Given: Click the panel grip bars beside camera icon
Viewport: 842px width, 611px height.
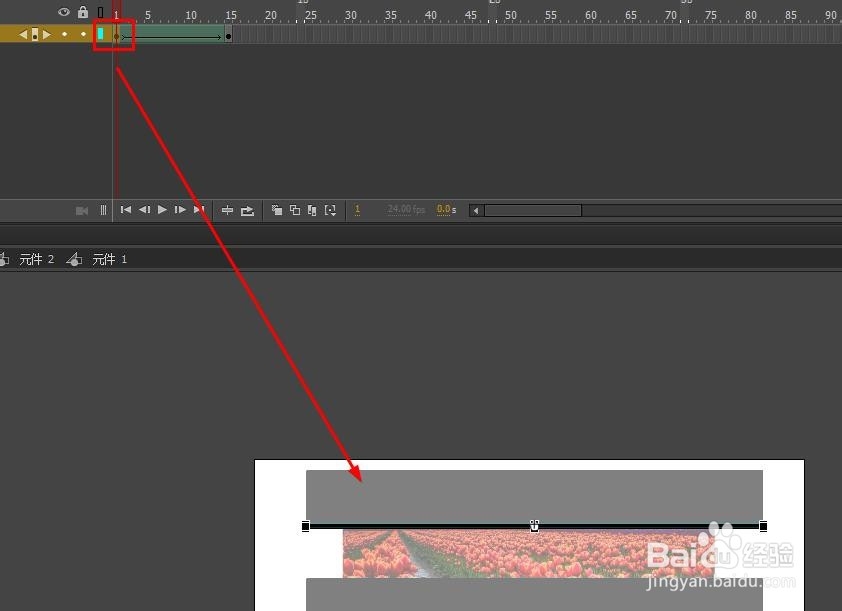Looking at the screenshot, I should pyautogui.click(x=103, y=210).
